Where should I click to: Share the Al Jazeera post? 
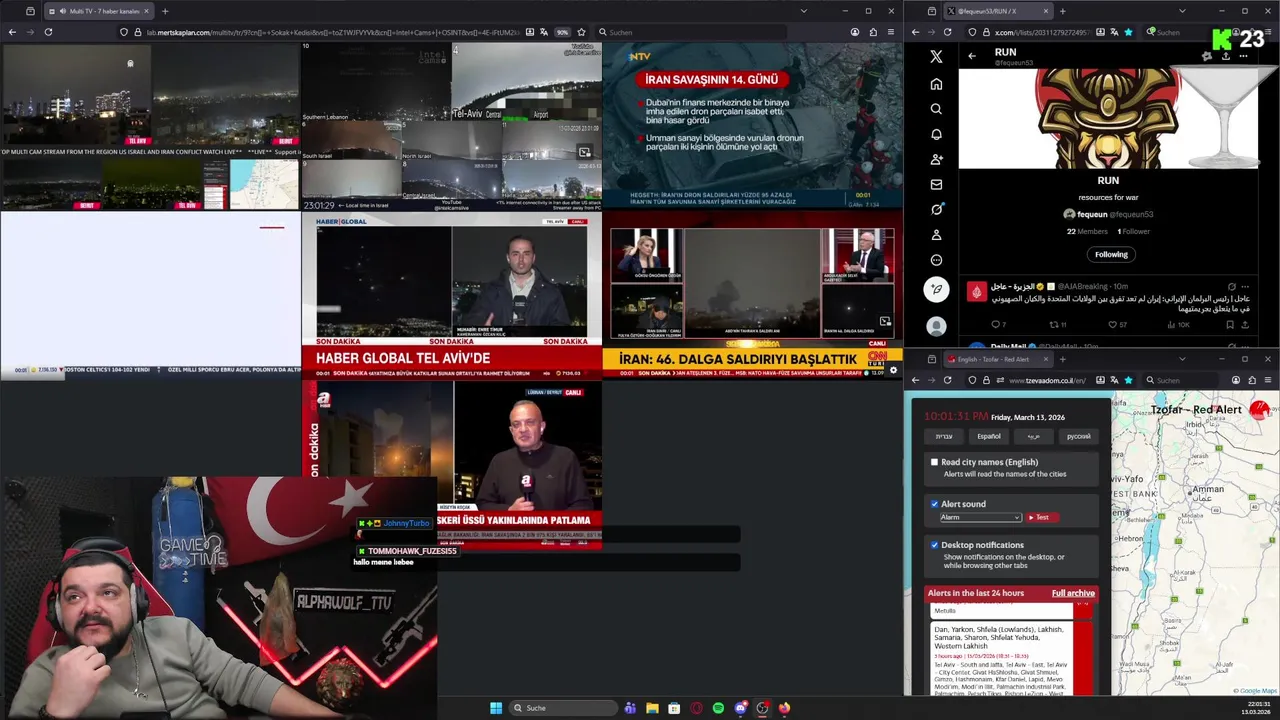[x=1245, y=324]
